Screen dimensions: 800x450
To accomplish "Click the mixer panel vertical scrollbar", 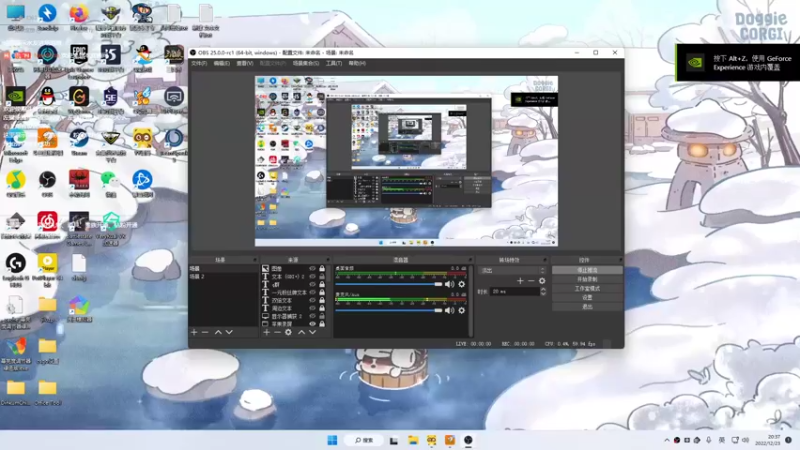I will tap(470, 300).
